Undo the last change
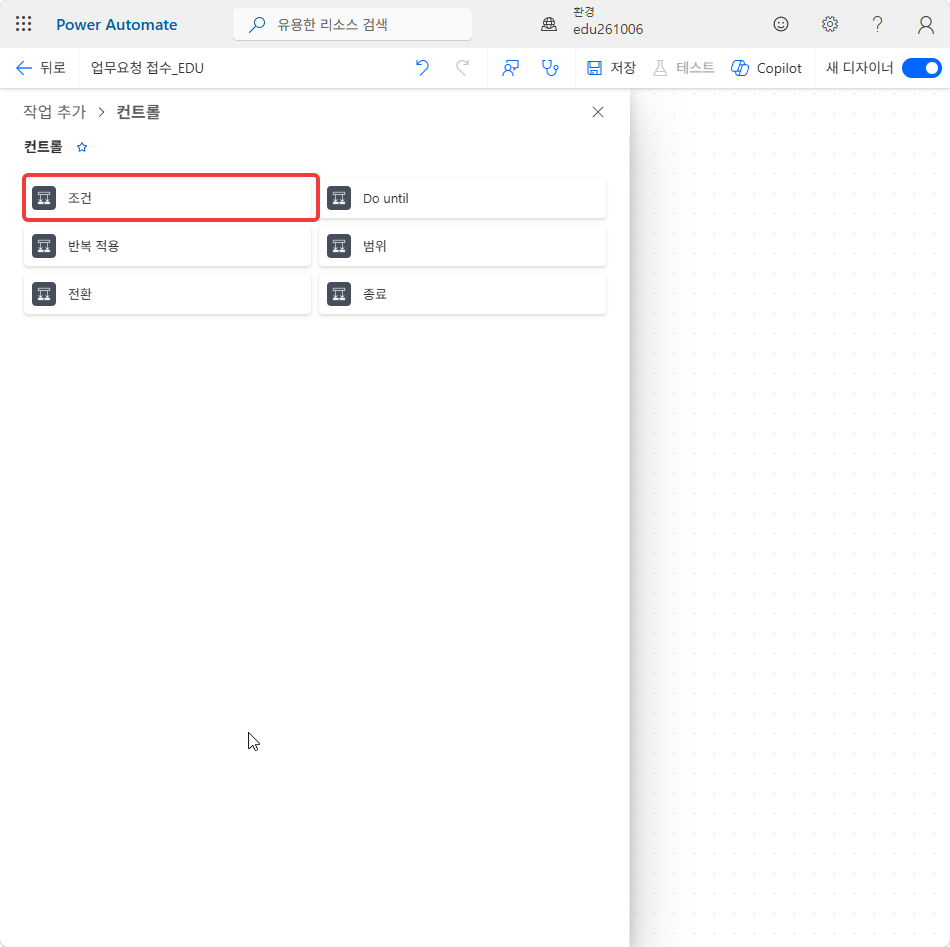950x947 pixels. 422,68
